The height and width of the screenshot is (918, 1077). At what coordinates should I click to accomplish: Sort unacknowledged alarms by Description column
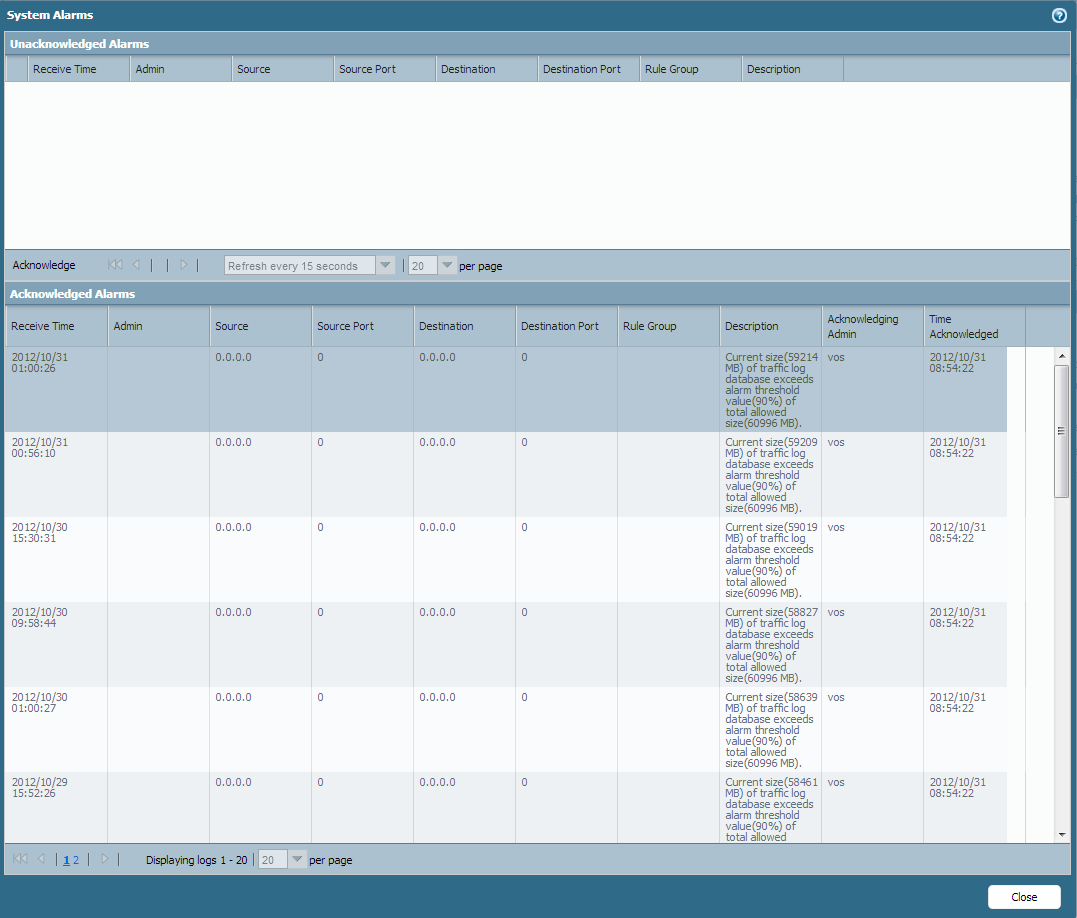(793, 69)
